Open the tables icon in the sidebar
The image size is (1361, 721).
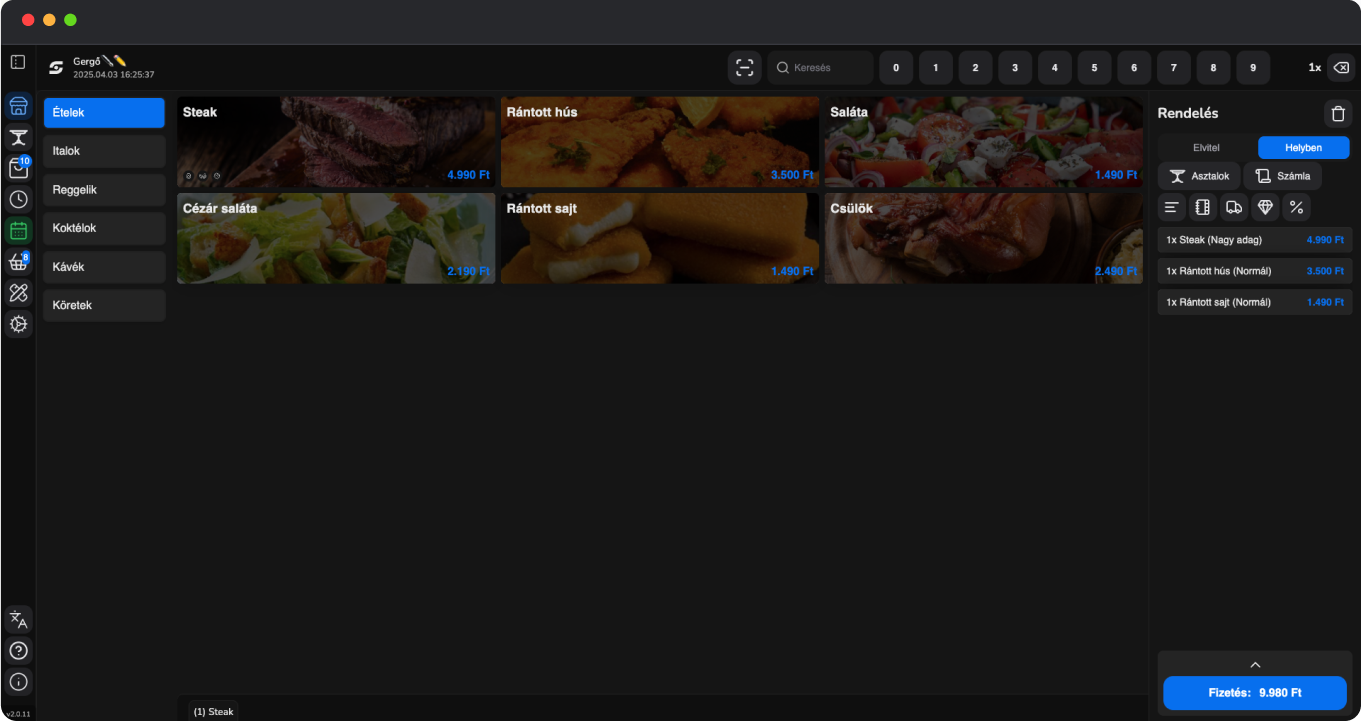click(x=18, y=138)
